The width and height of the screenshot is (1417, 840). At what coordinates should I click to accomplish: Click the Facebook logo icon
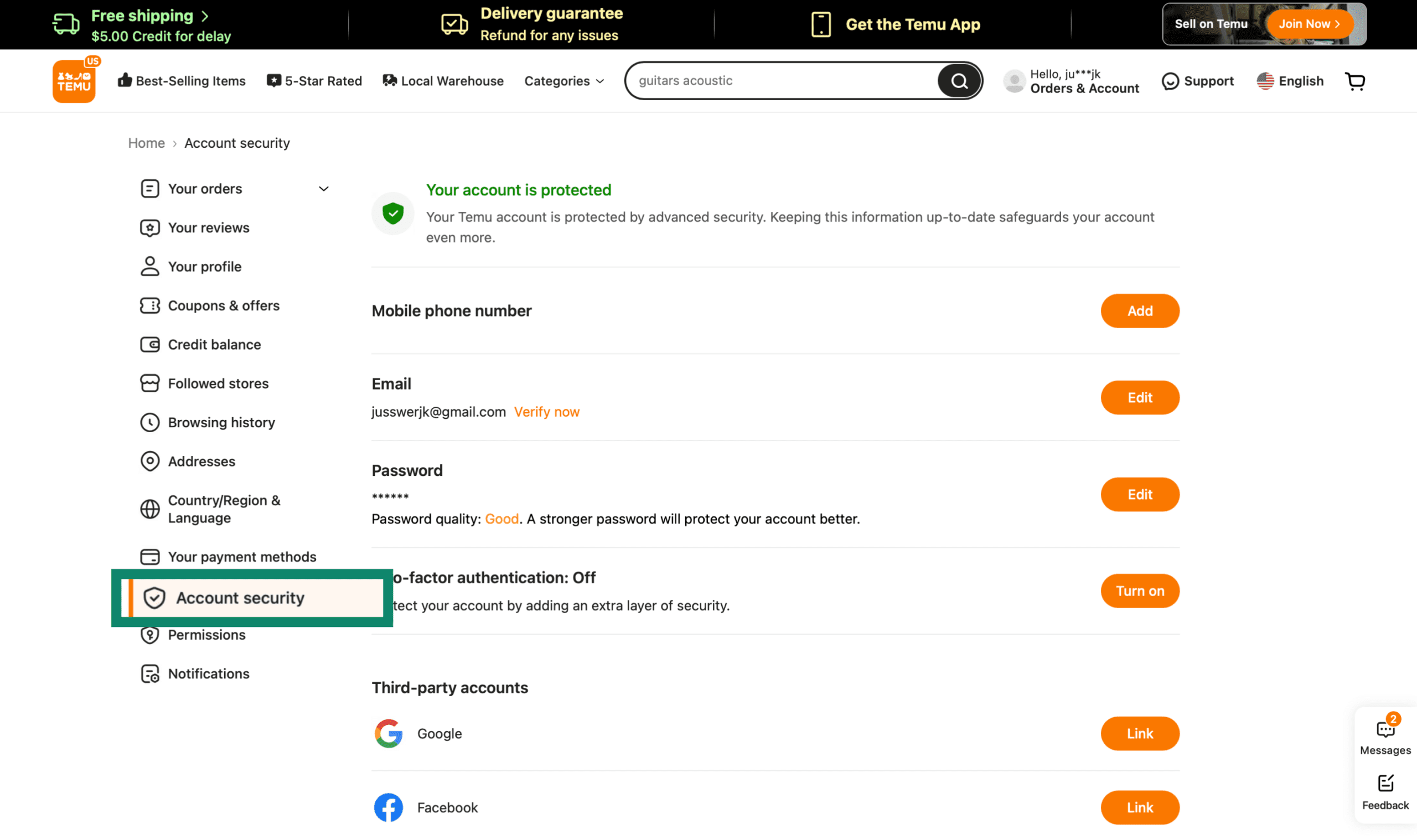click(389, 808)
